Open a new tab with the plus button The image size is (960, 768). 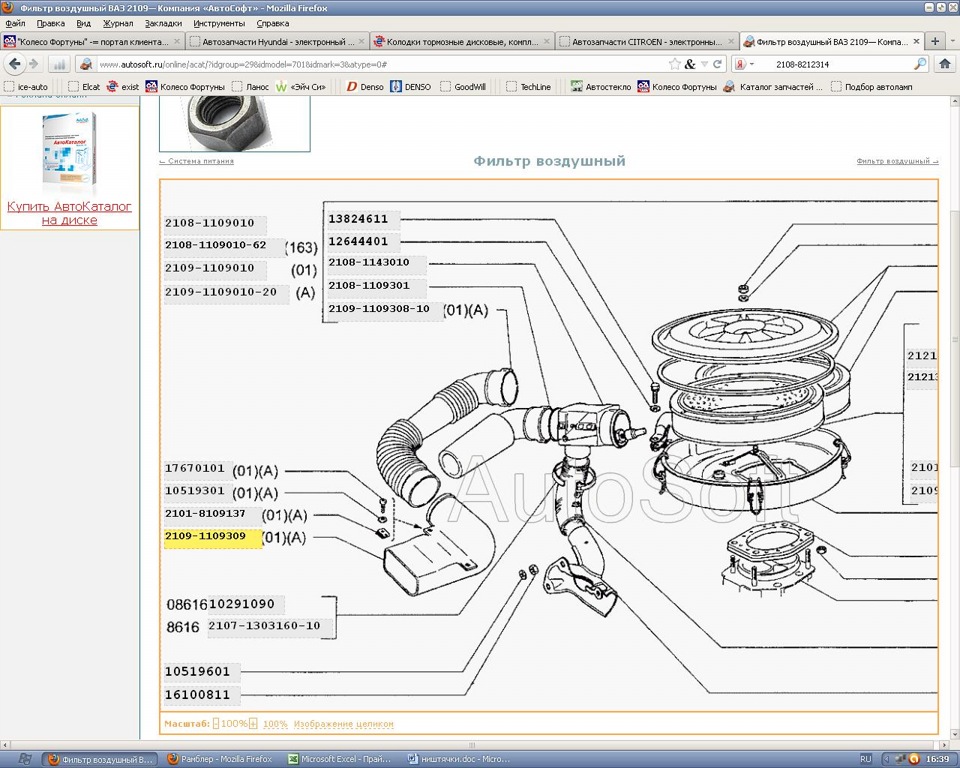[x=935, y=42]
